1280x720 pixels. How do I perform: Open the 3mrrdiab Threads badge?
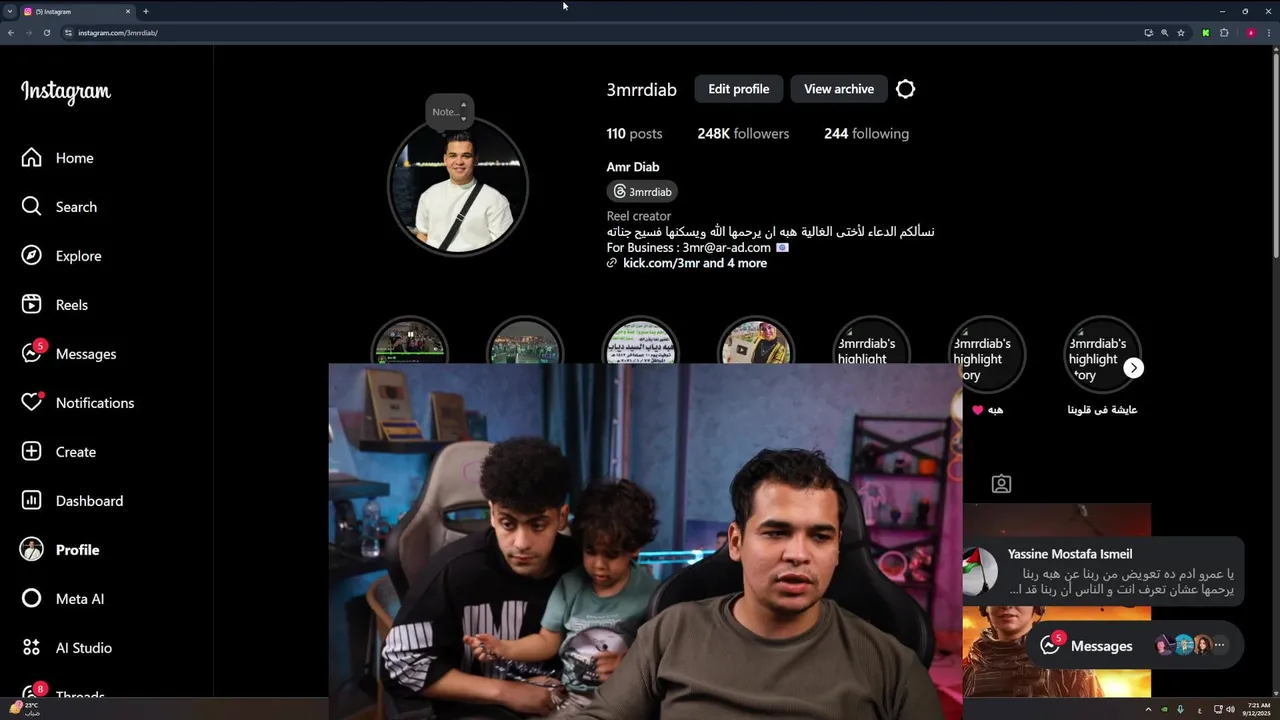(x=642, y=191)
